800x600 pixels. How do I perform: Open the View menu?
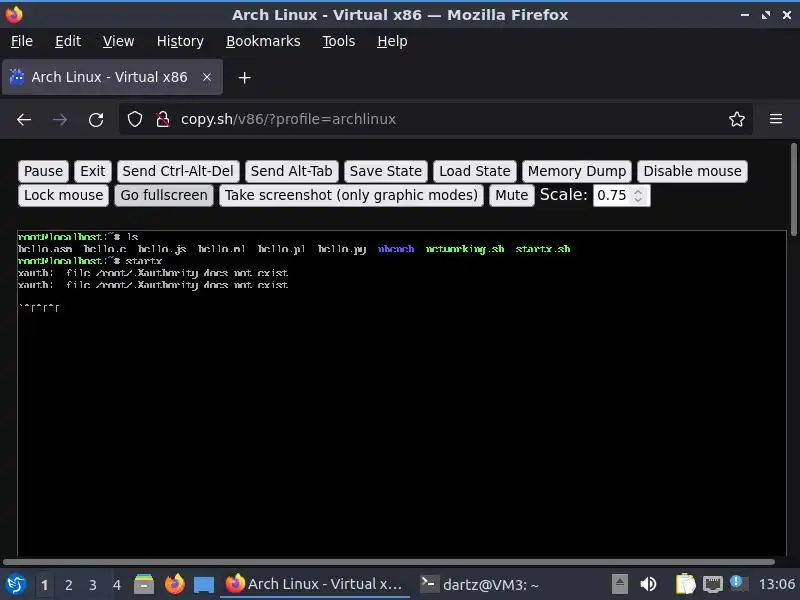[118, 41]
